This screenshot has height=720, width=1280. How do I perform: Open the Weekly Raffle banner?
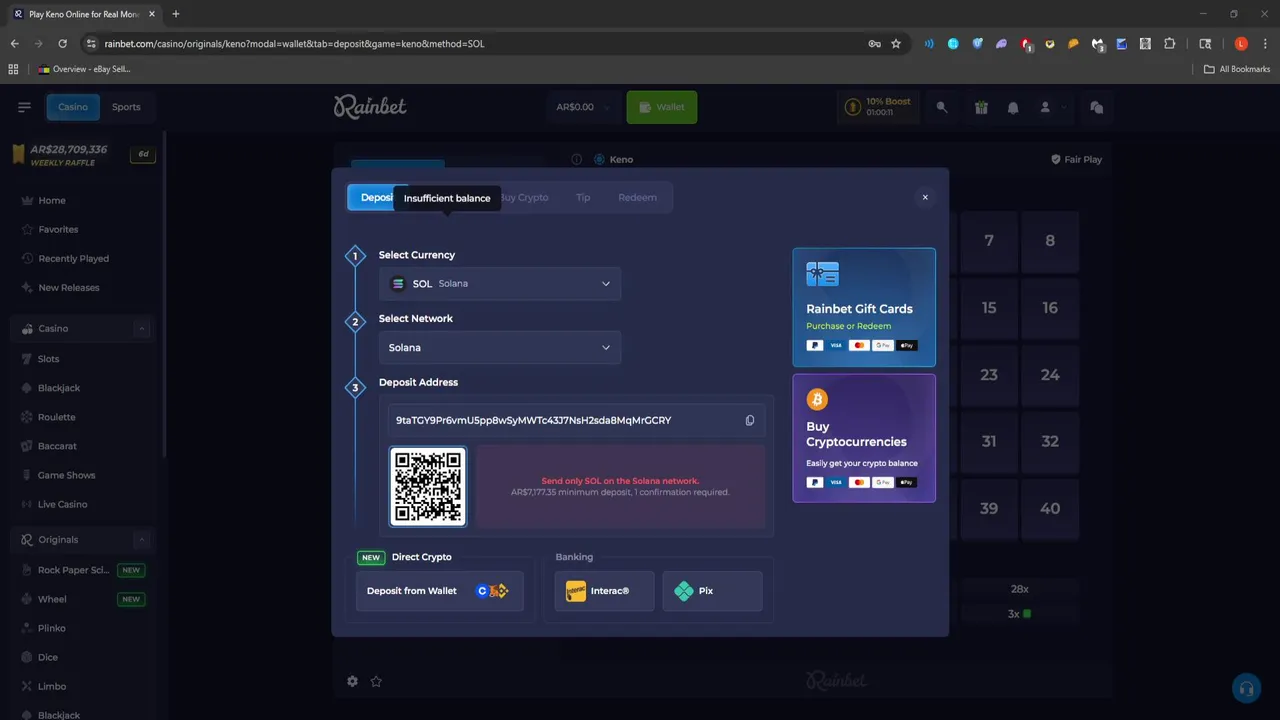click(84, 155)
